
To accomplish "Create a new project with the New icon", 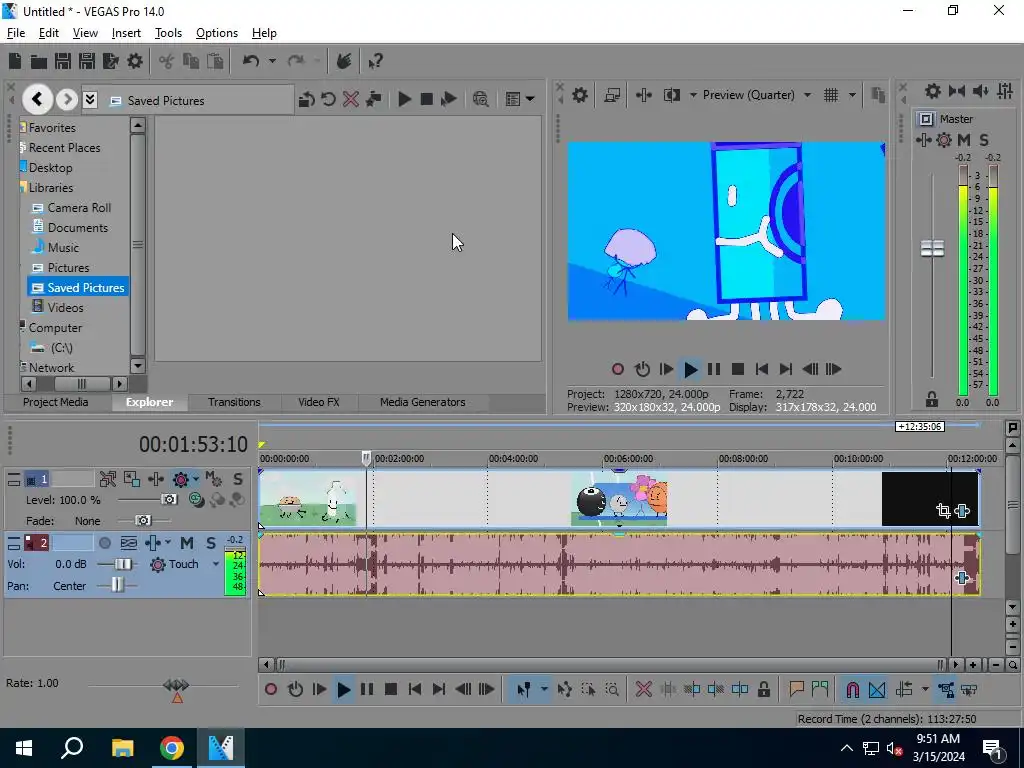I will 15,61.
